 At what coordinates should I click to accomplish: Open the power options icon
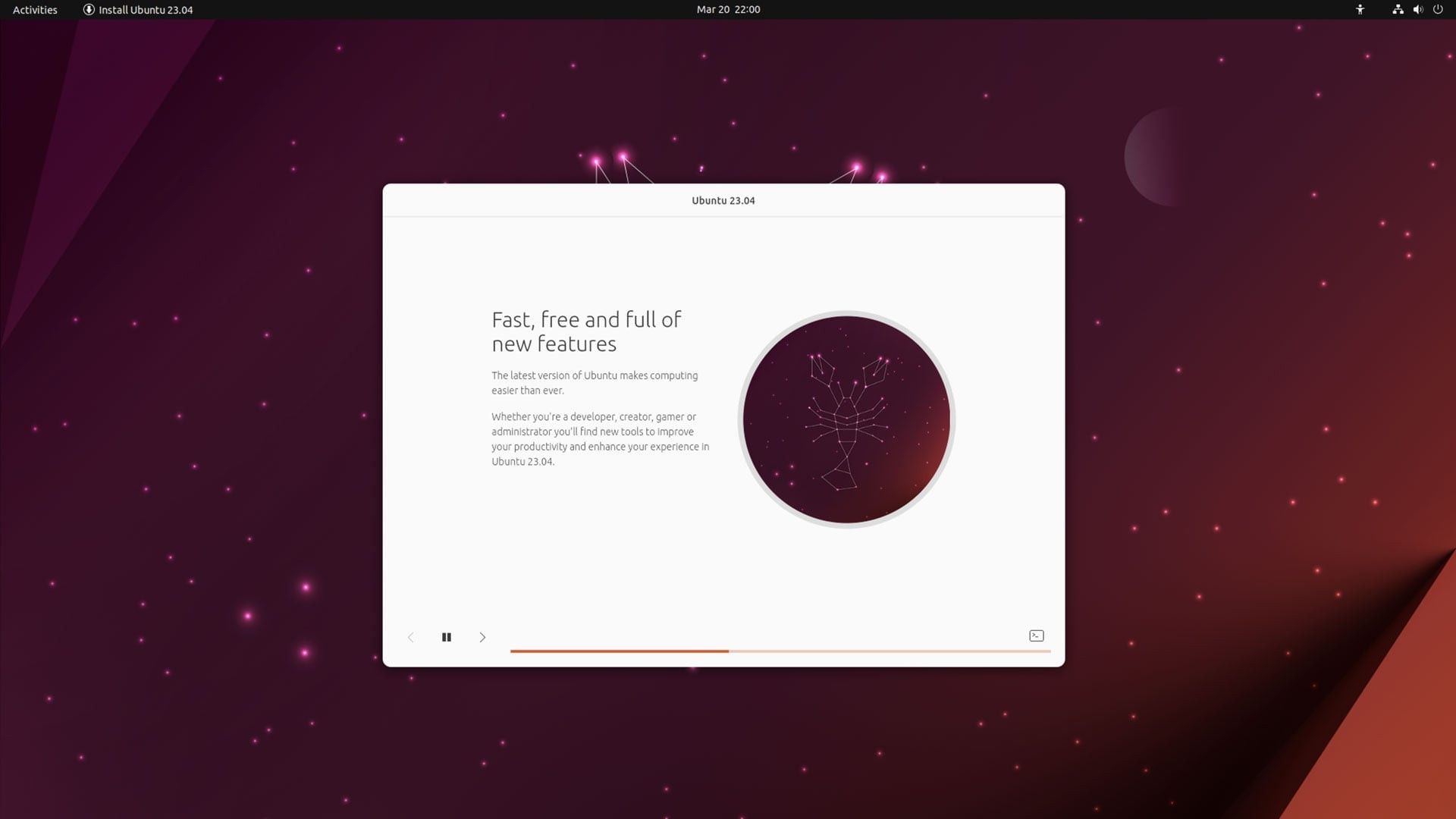pos(1438,10)
